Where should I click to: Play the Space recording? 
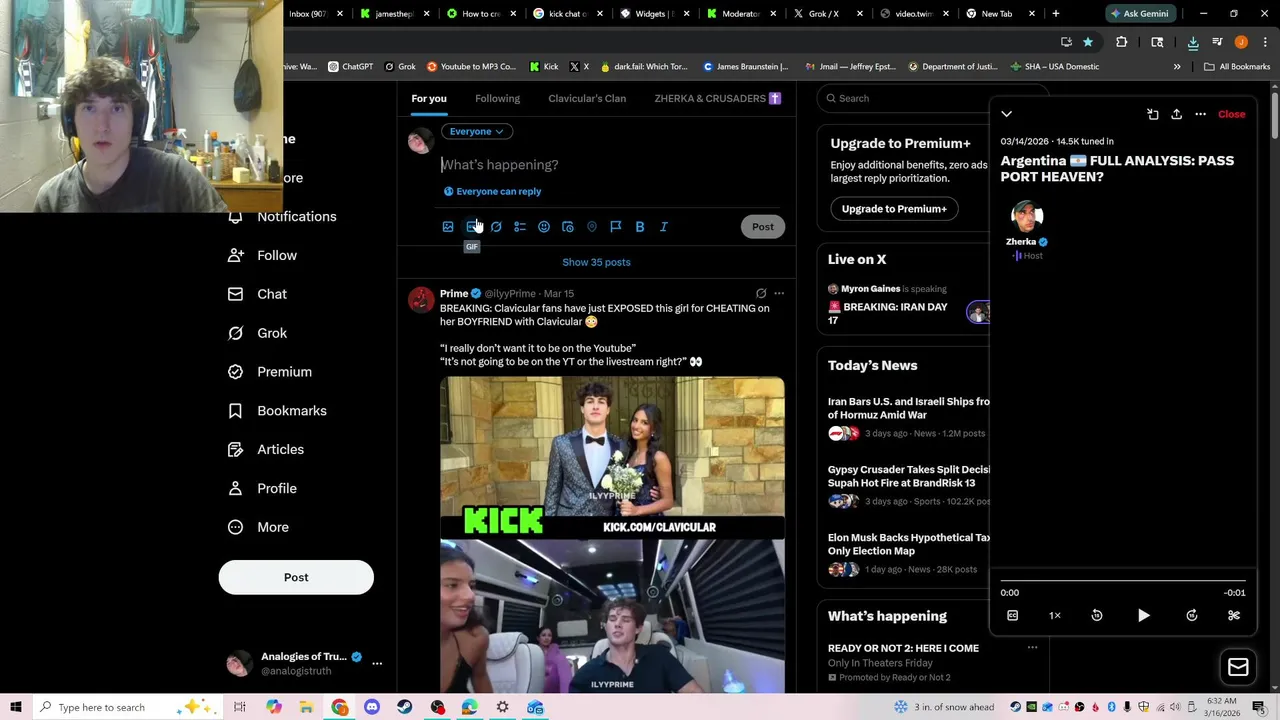pyautogui.click(x=1144, y=616)
